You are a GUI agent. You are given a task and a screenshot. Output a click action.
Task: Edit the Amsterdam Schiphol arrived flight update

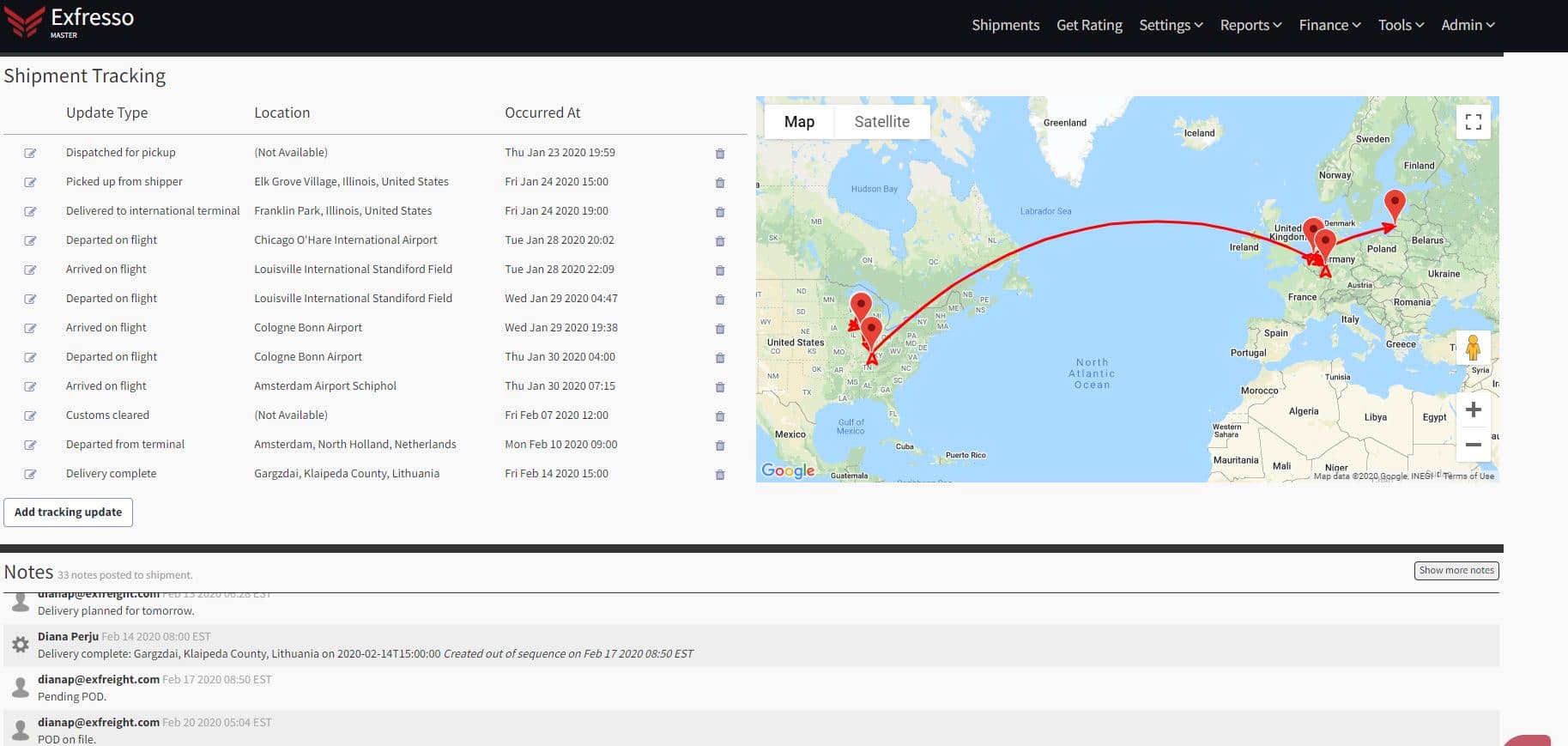click(30, 387)
